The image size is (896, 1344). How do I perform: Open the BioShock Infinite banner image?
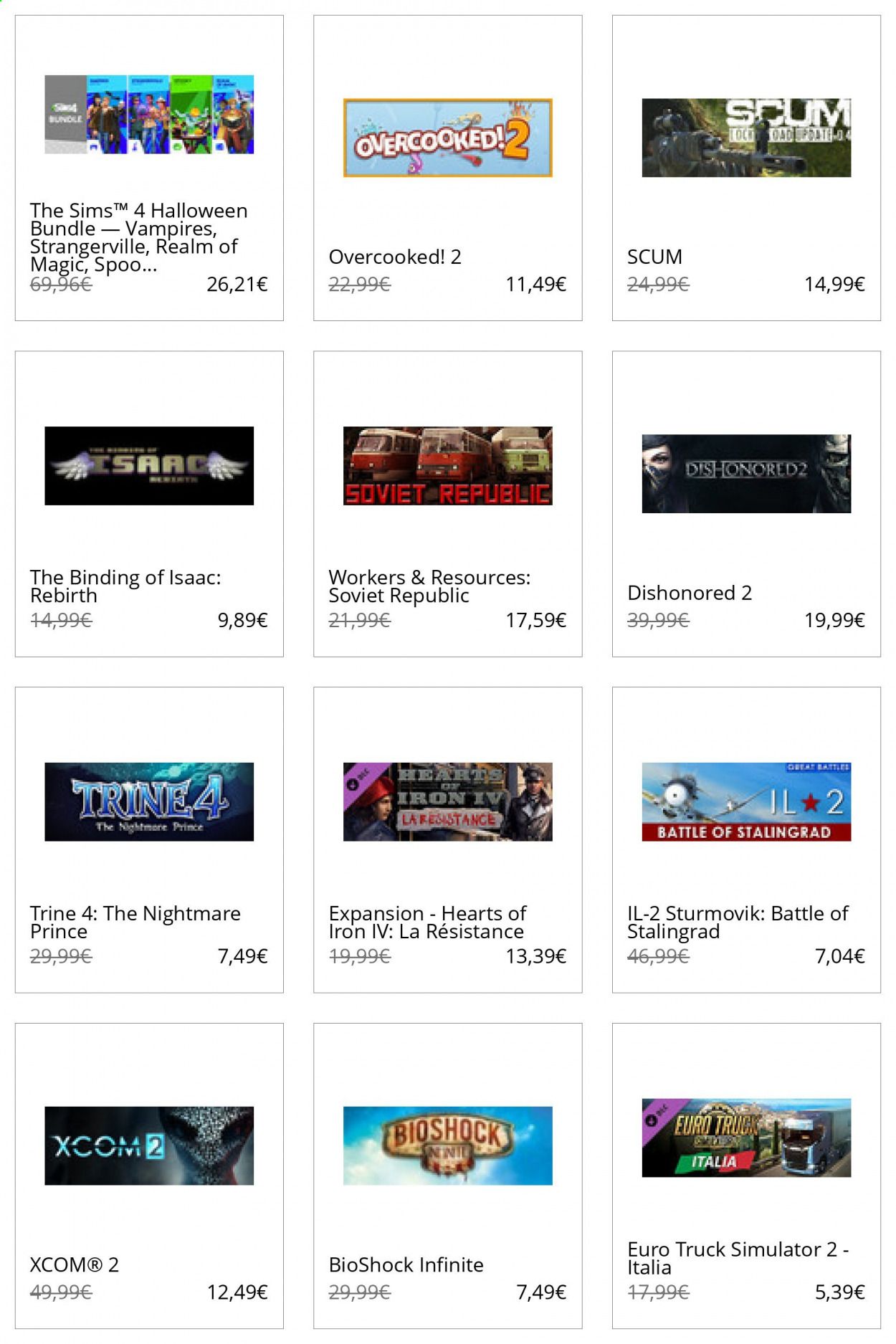tap(448, 1145)
